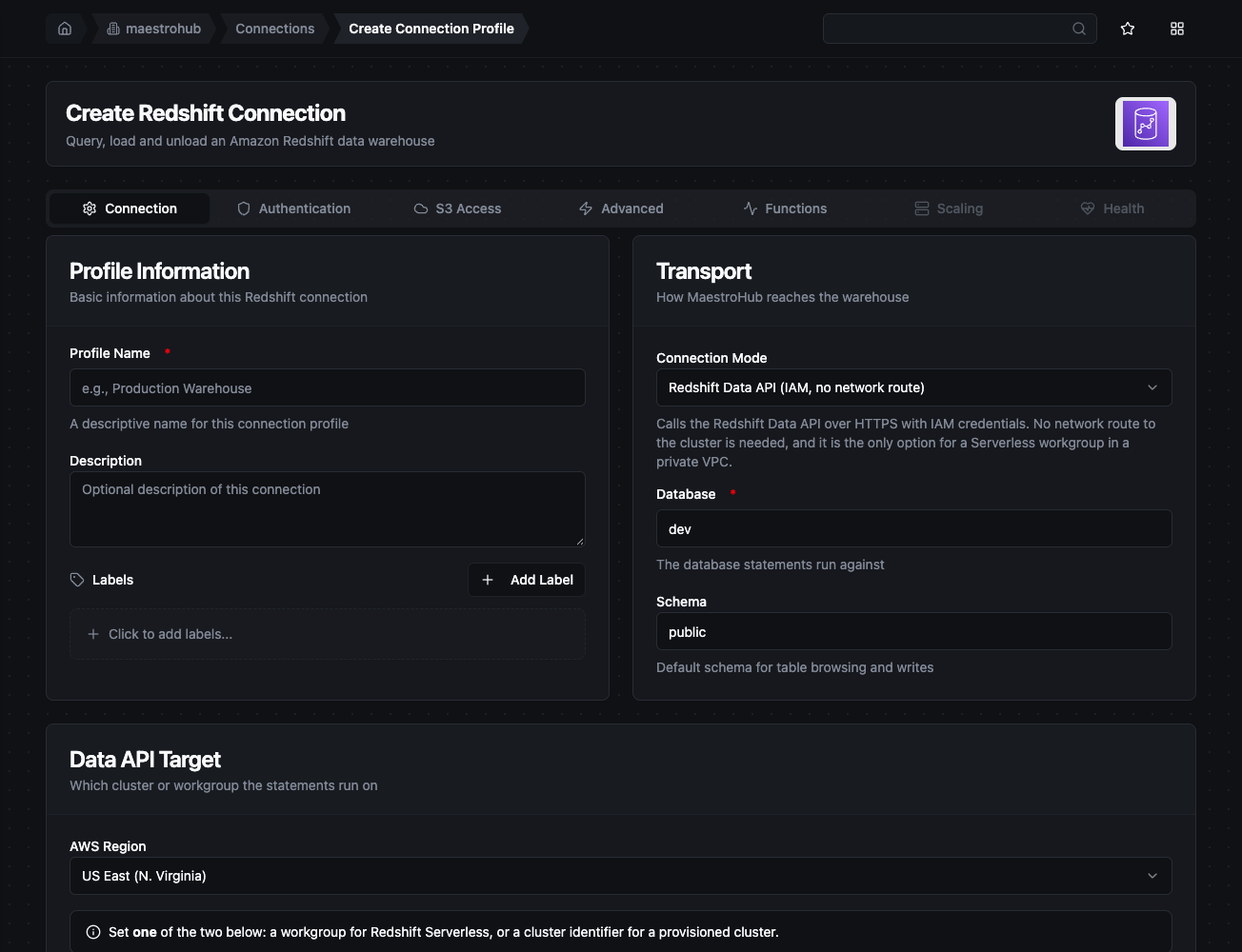Expand the Connection Mode dropdown
Image resolution: width=1242 pixels, height=952 pixels.
tap(914, 387)
